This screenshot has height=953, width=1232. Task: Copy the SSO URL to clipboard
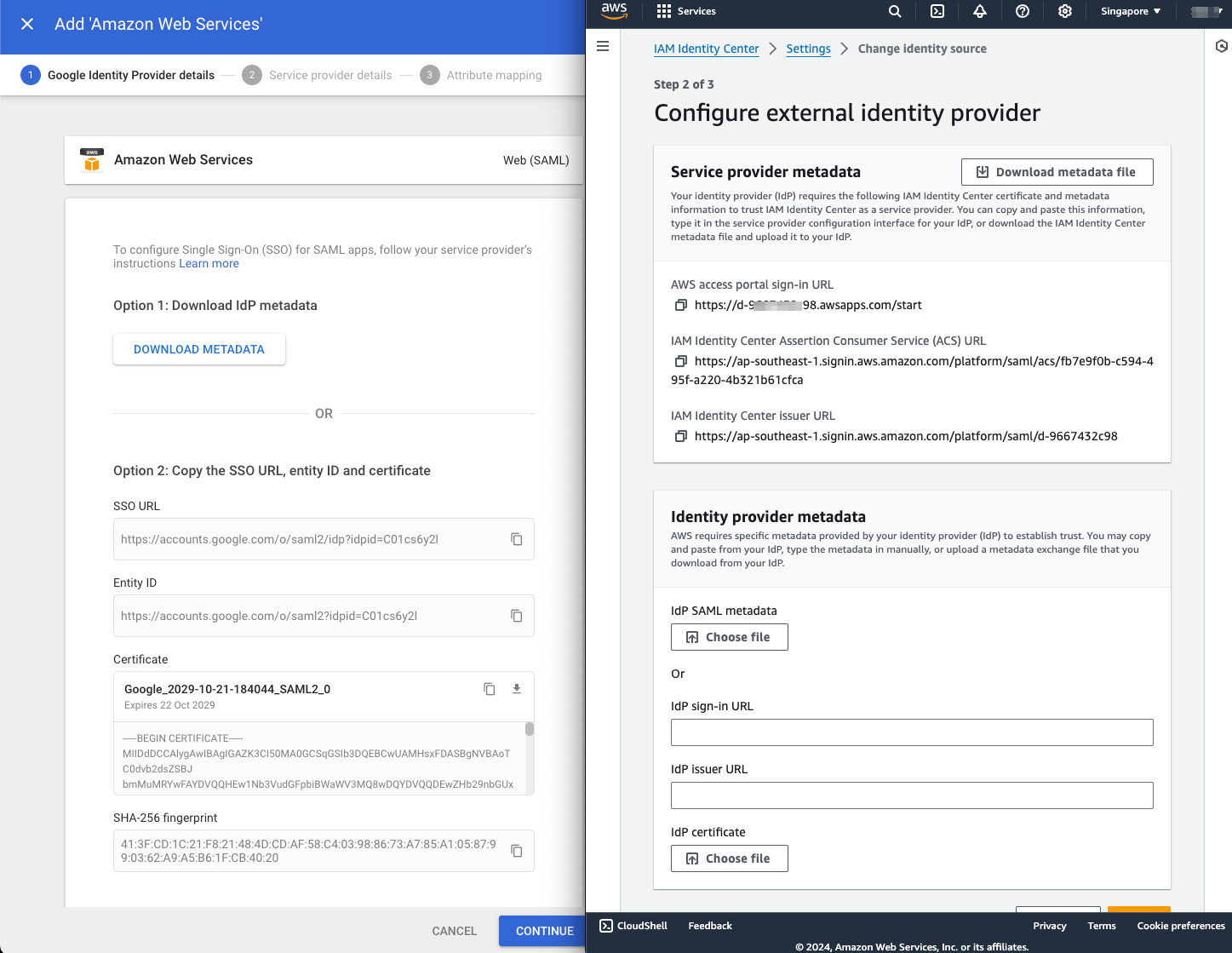tap(516, 539)
